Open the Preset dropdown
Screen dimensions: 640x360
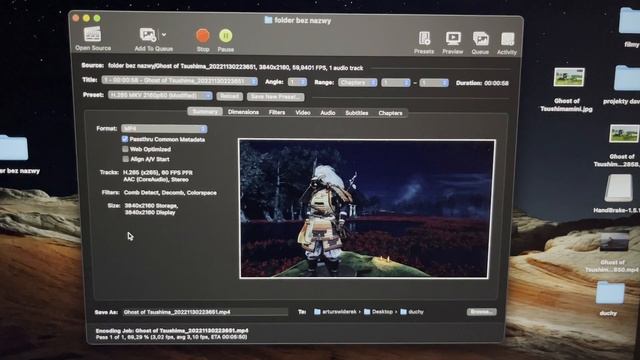[160, 96]
